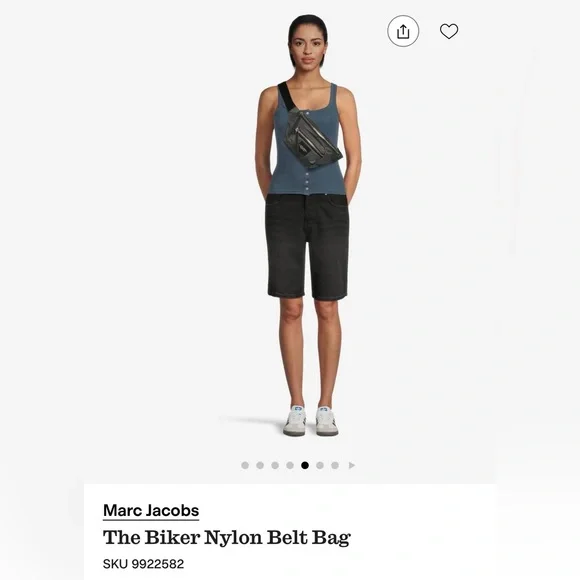The image size is (580, 580).
Task: Click the belt bag worn by the model
Action: [x=313, y=140]
